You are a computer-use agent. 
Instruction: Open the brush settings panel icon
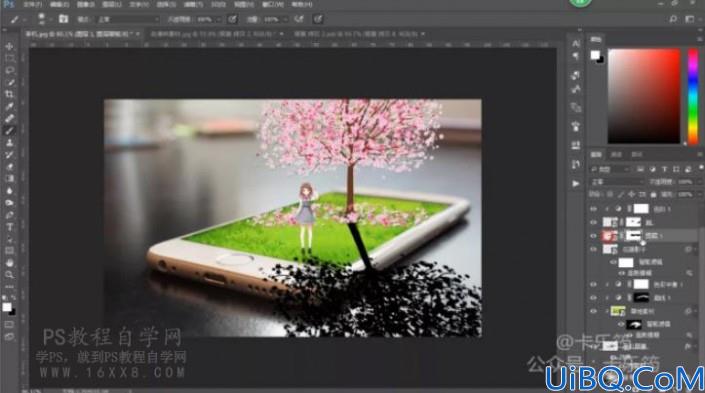point(63,19)
